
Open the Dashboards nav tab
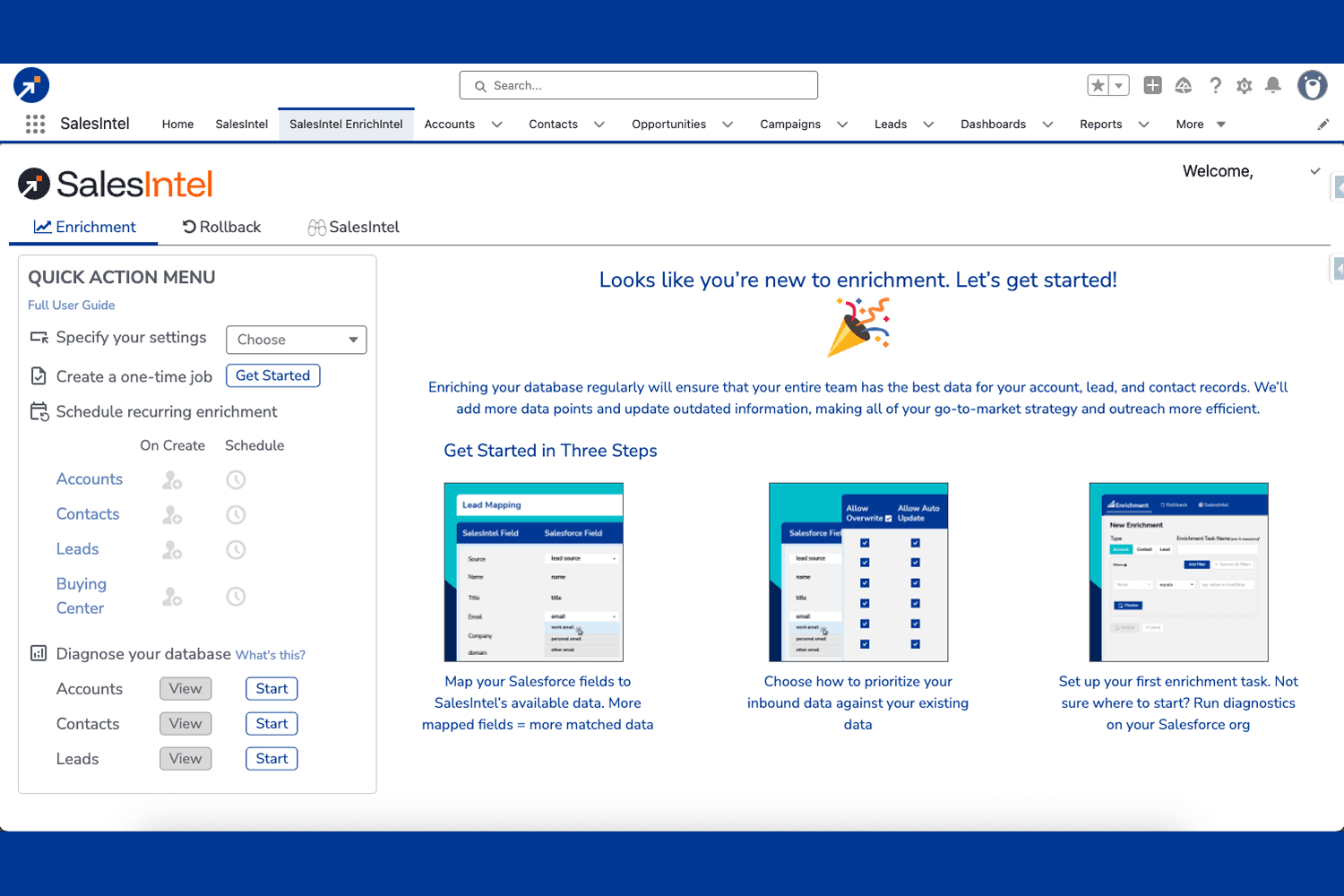coord(993,125)
